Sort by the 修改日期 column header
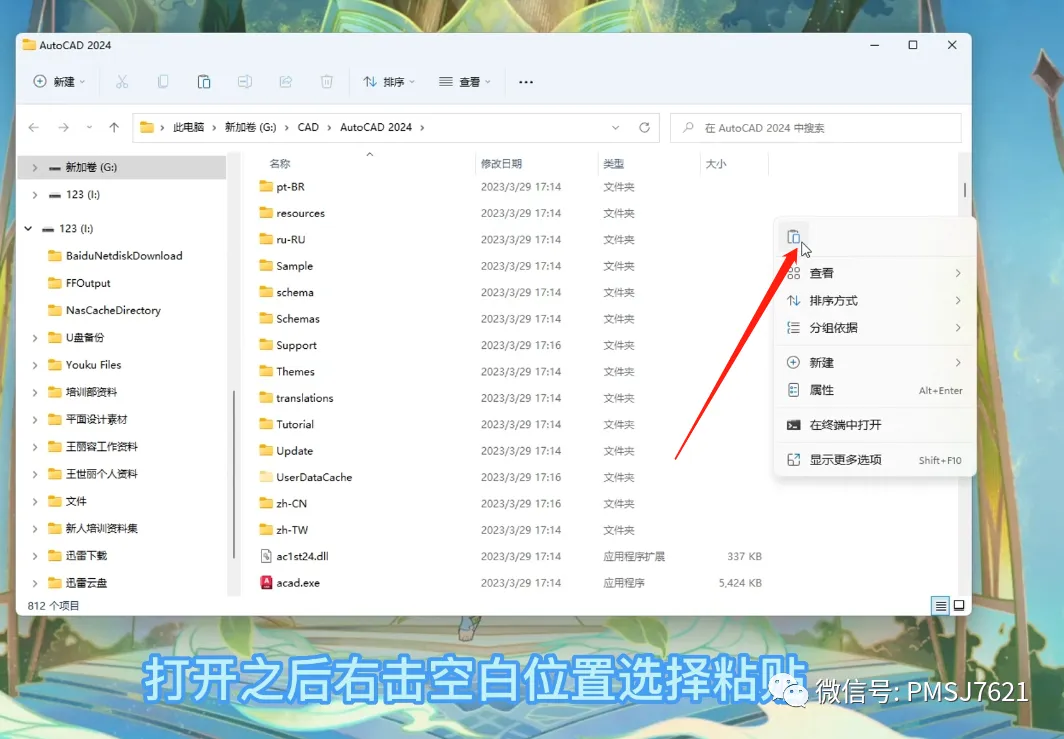1064x739 pixels. tap(501, 164)
